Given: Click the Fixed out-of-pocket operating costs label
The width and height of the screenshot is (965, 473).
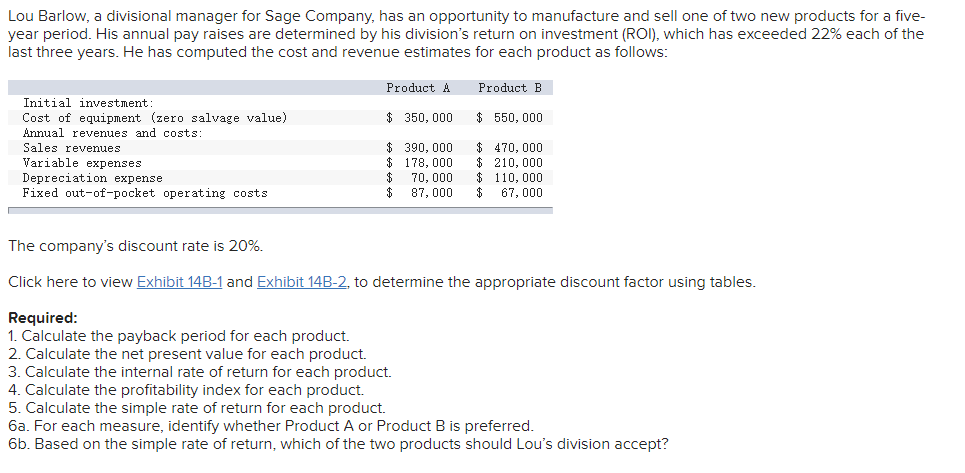Looking at the screenshot, I should (x=145, y=193).
